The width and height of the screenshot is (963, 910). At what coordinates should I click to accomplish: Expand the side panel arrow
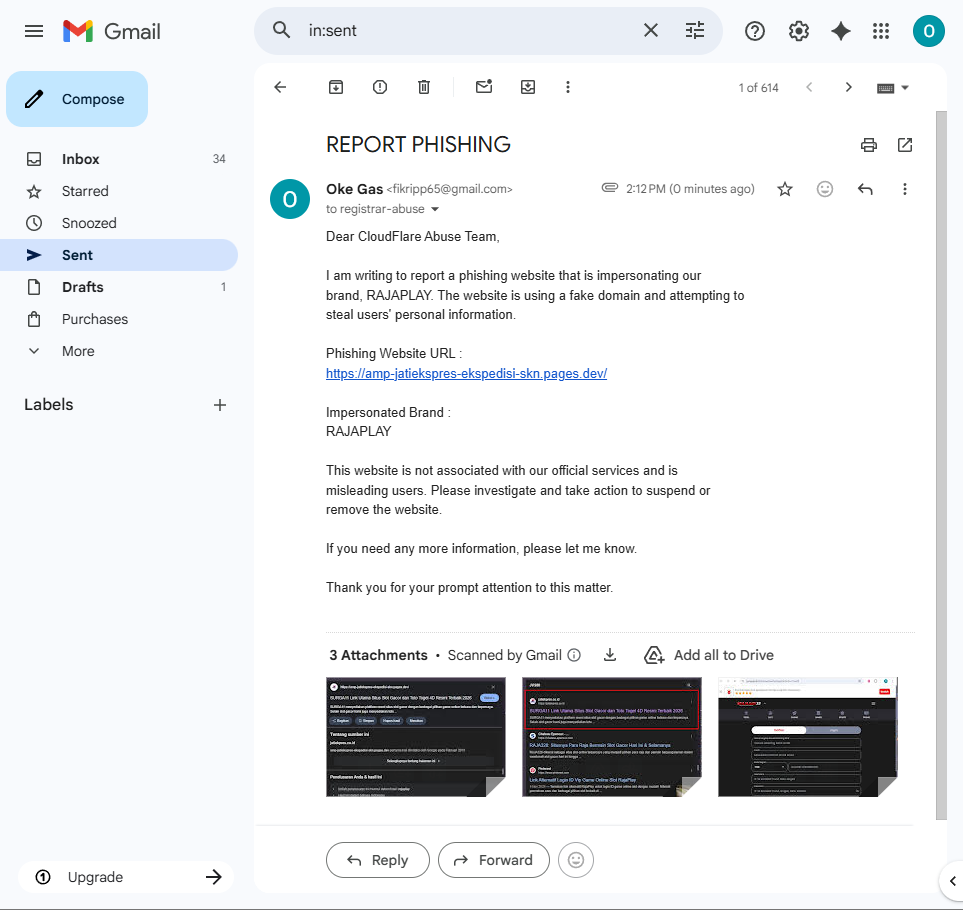pos(953,881)
